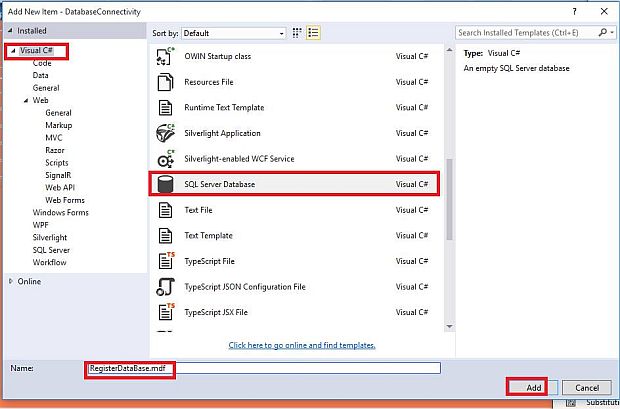Screen dimensions: 620x409
Task: Open the online templates link
Action: pos(302,345)
